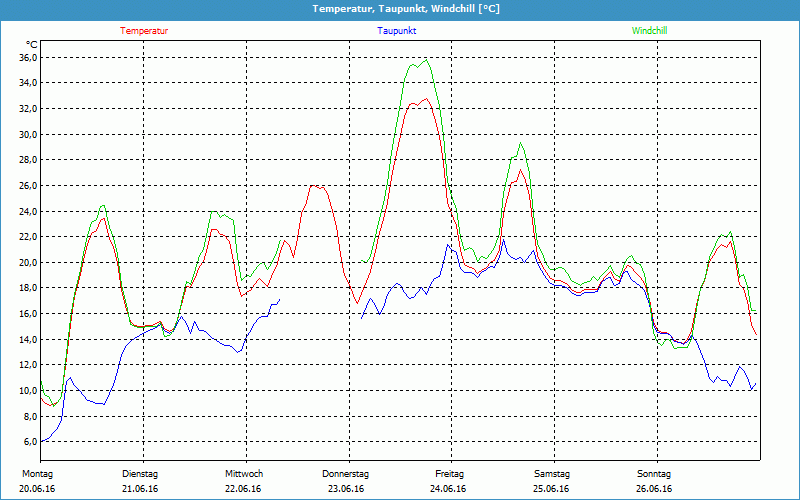Click the 16,0 y-axis value
This screenshot has width=800, height=500.
pos(29,314)
